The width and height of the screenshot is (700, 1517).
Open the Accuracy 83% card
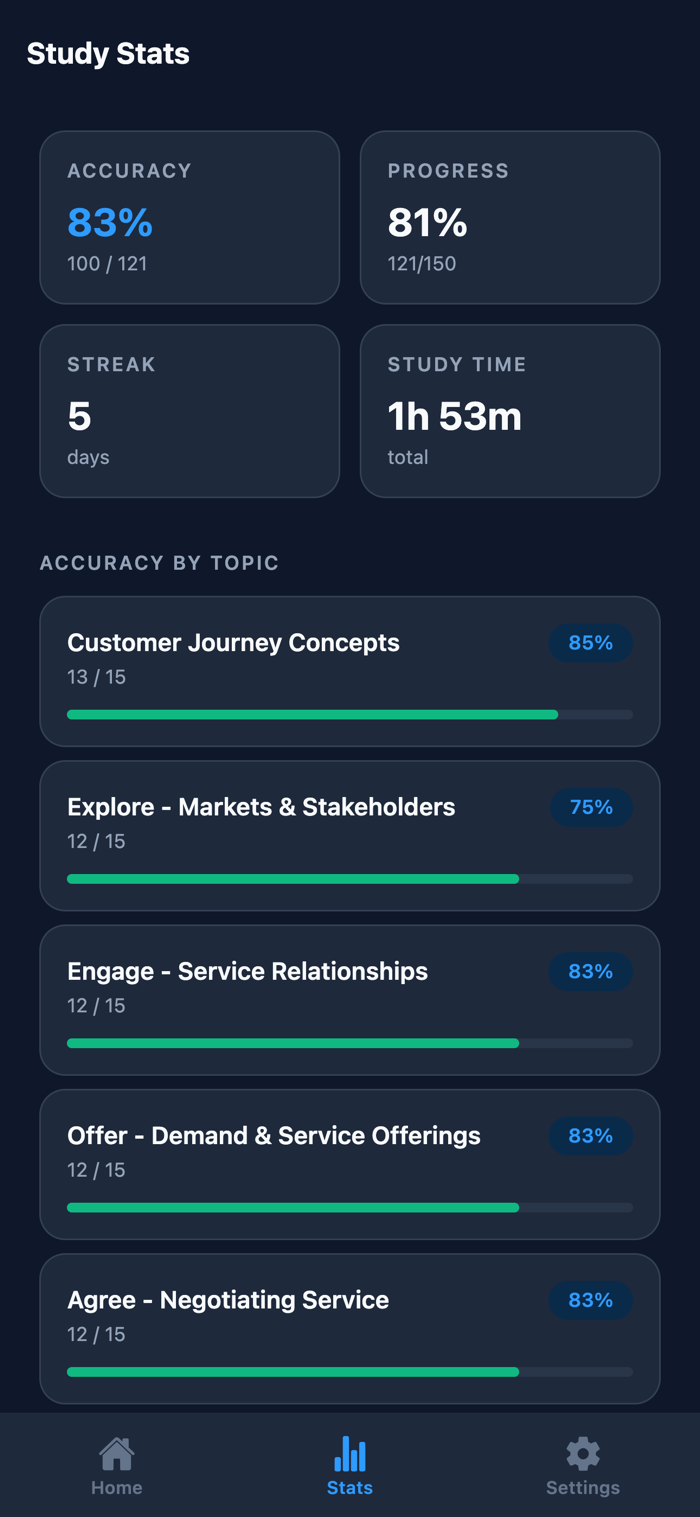(x=190, y=217)
